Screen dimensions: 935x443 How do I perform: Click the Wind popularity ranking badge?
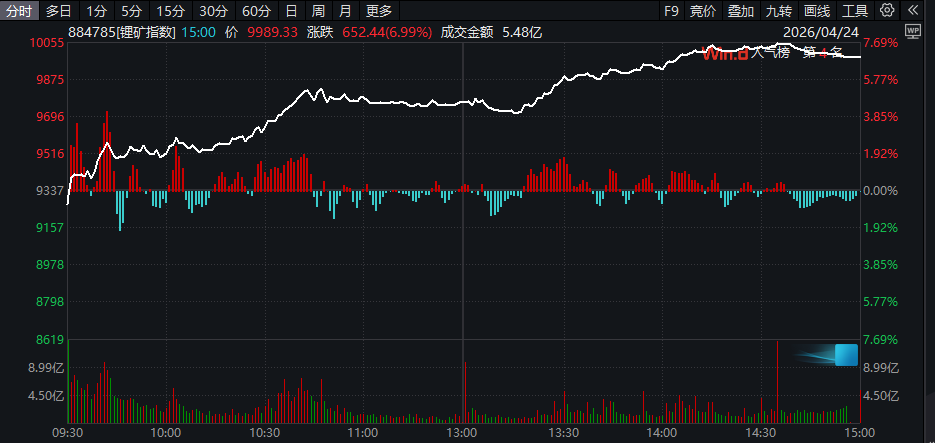773,53
